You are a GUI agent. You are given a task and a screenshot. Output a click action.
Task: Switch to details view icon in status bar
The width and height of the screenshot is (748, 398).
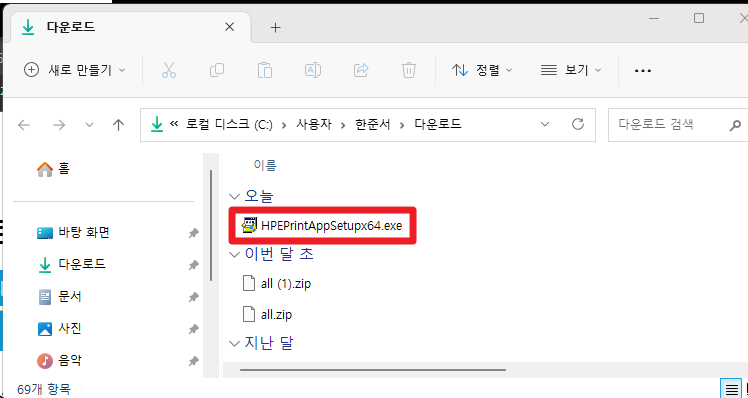coord(731,388)
